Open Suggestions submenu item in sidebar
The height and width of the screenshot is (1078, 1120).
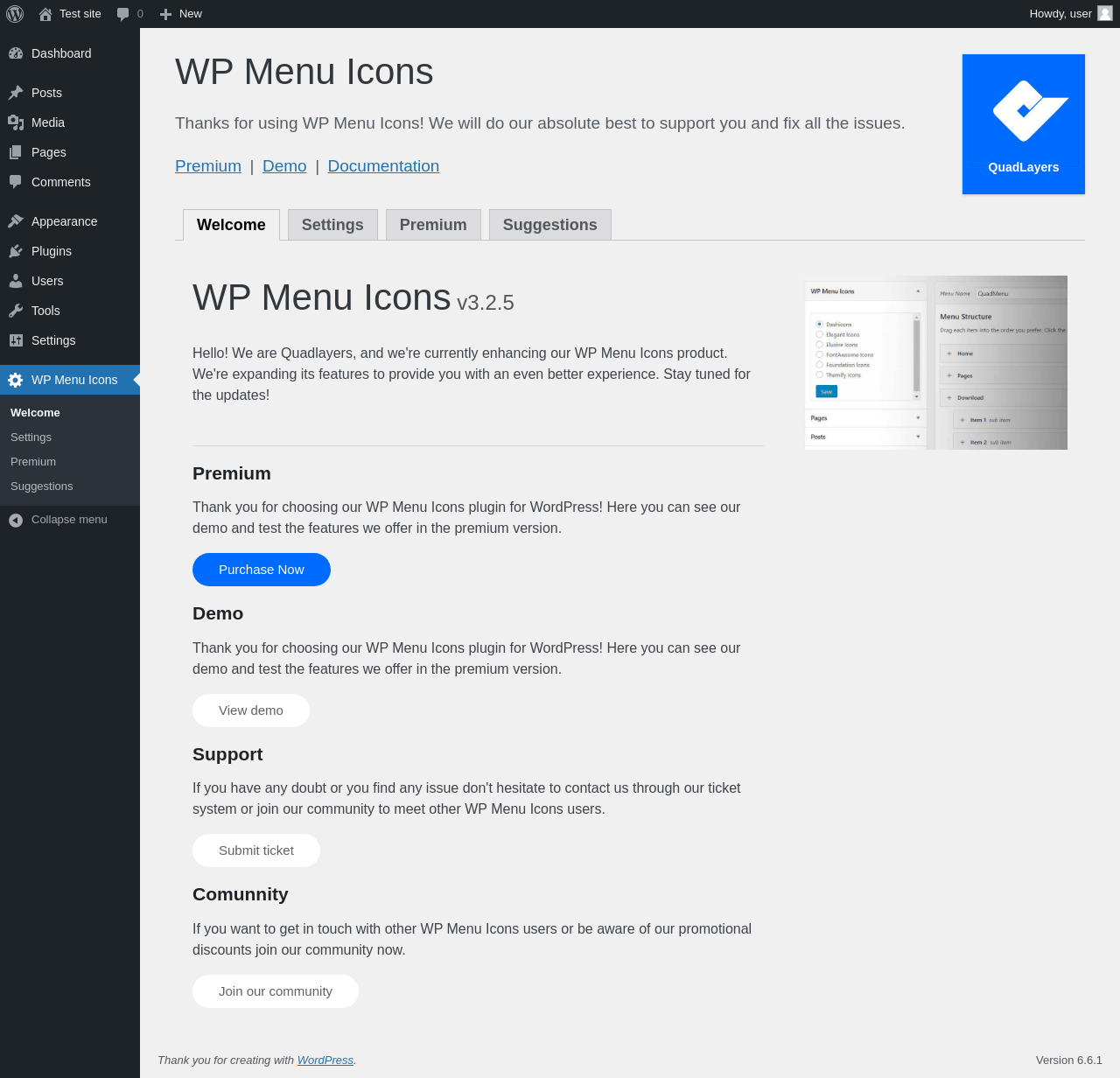[x=70, y=486]
